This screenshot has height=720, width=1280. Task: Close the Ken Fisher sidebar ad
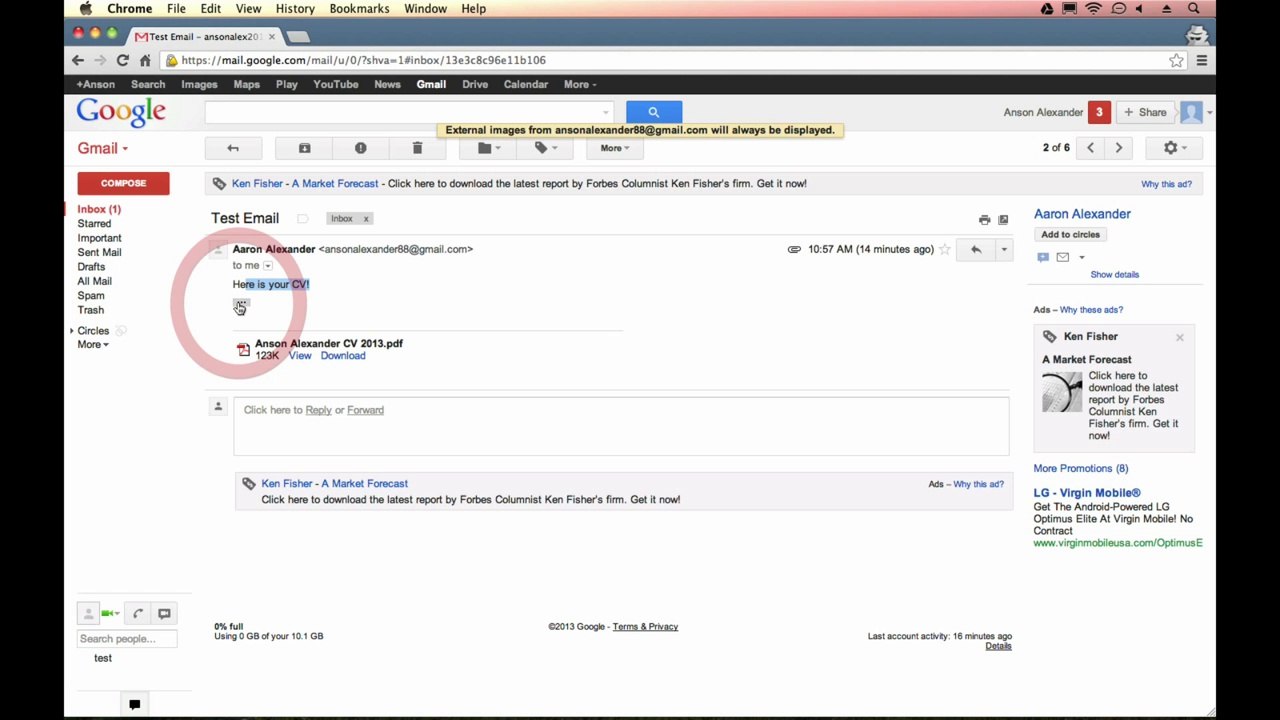pyautogui.click(x=1180, y=337)
